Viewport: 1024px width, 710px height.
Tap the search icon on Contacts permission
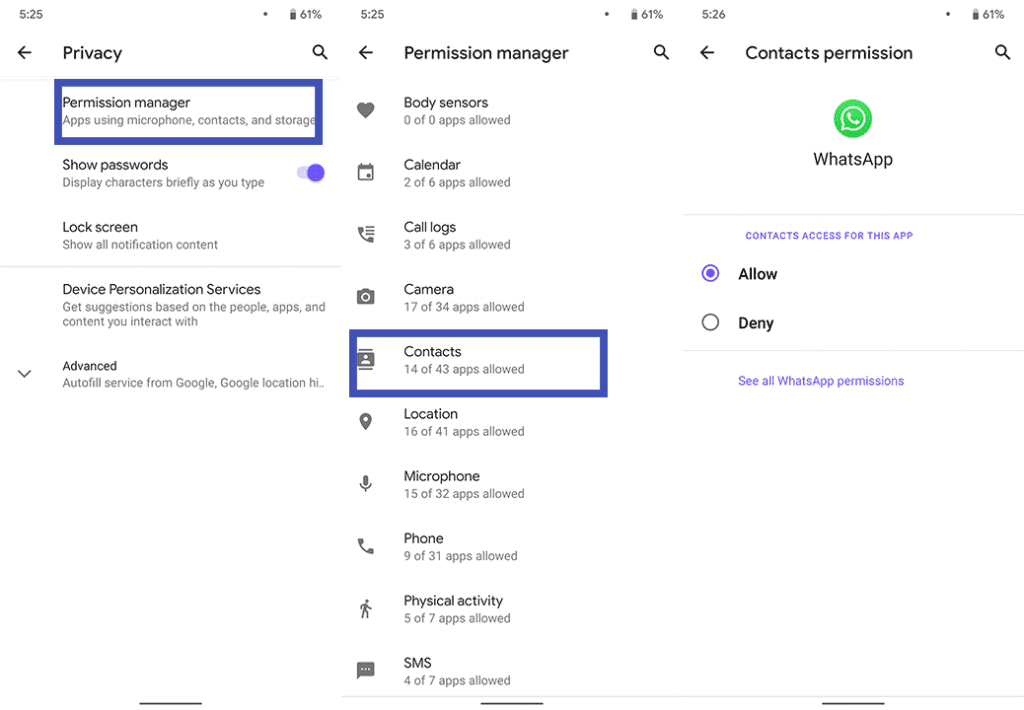(1002, 52)
